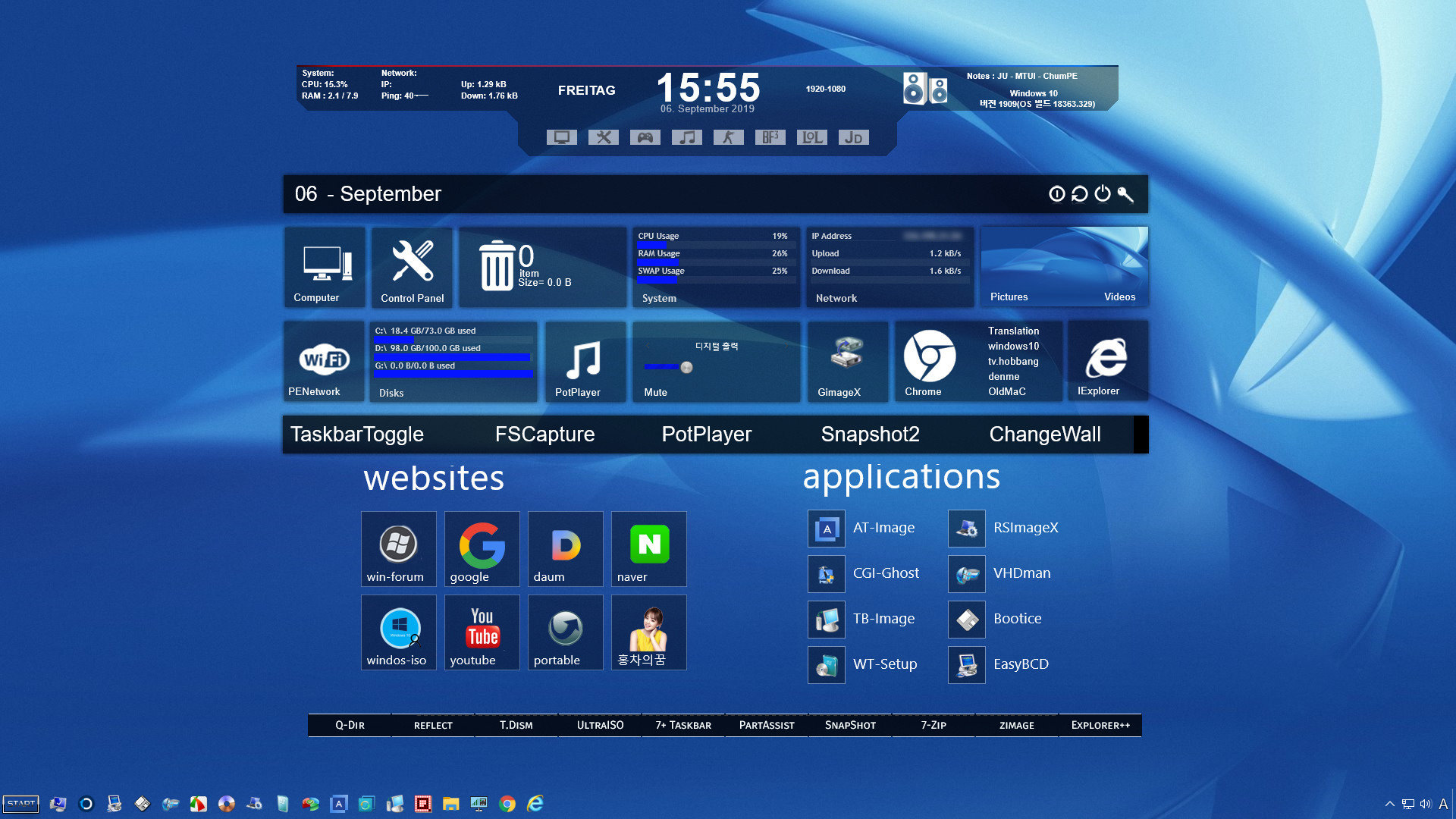Click Snapshot2 button
Screen dimensions: 1456x819
click(870, 435)
